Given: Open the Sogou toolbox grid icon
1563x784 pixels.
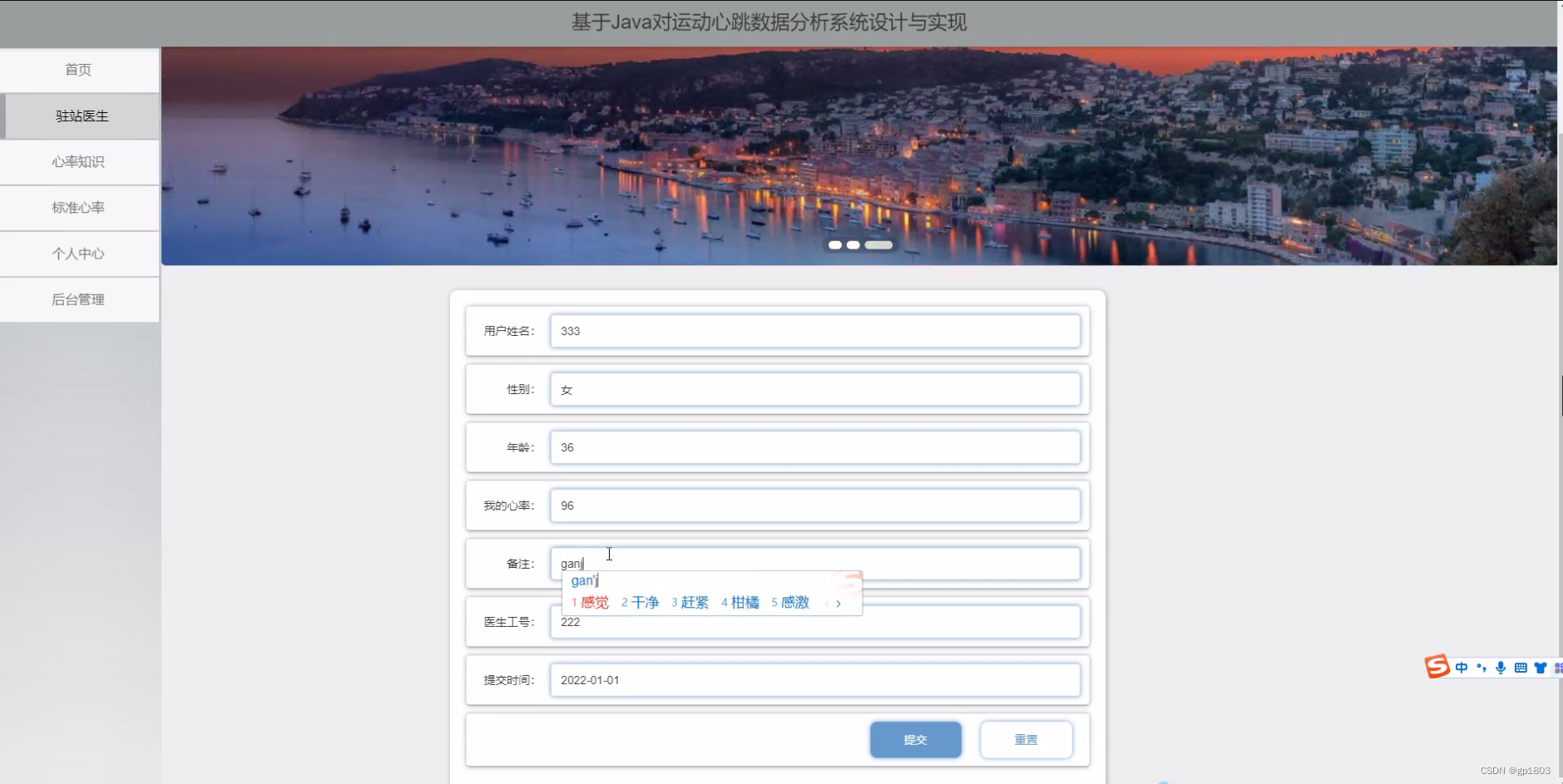Looking at the screenshot, I should (1560, 667).
